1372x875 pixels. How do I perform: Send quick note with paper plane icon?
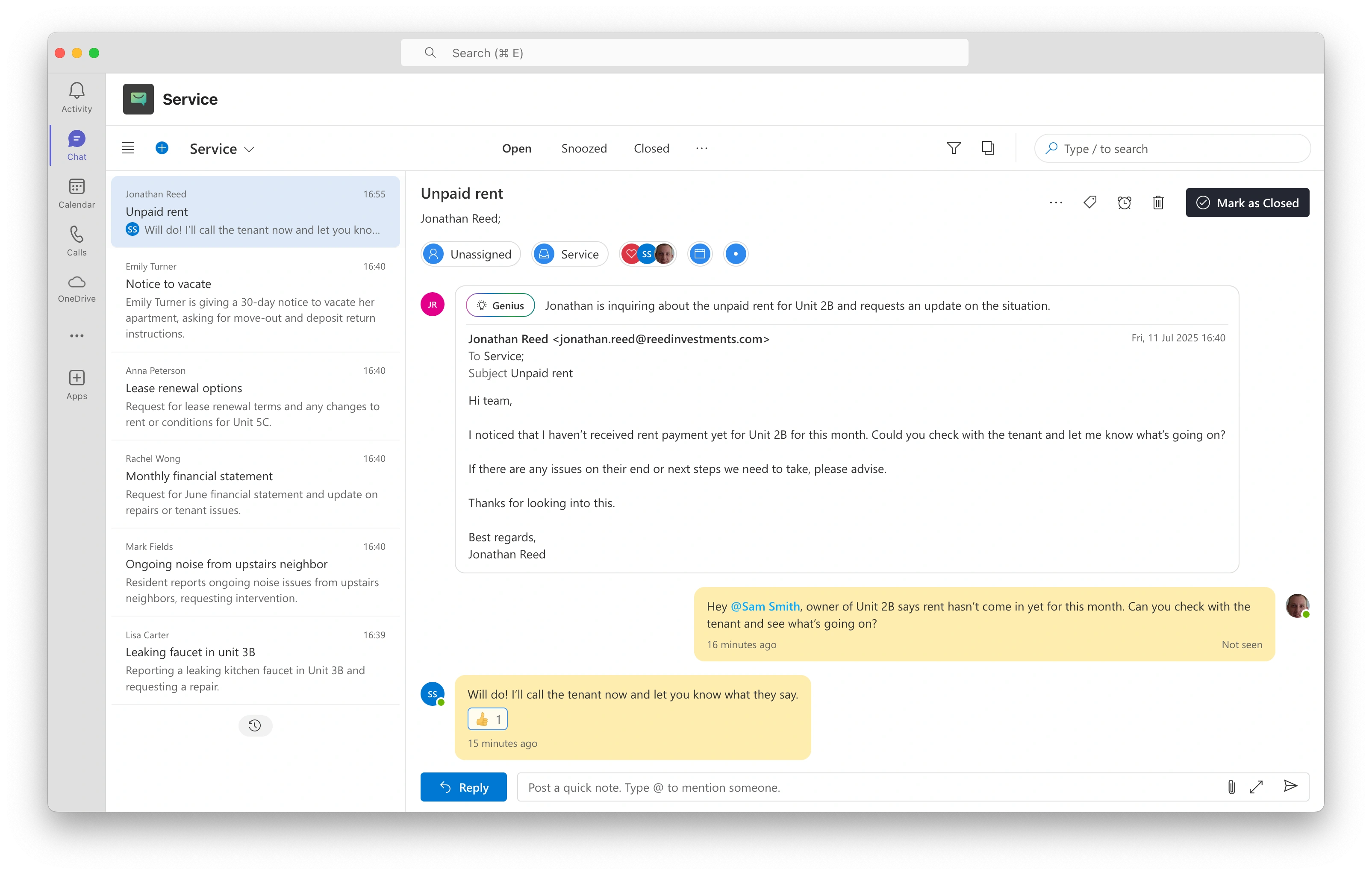click(x=1290, y=786)
